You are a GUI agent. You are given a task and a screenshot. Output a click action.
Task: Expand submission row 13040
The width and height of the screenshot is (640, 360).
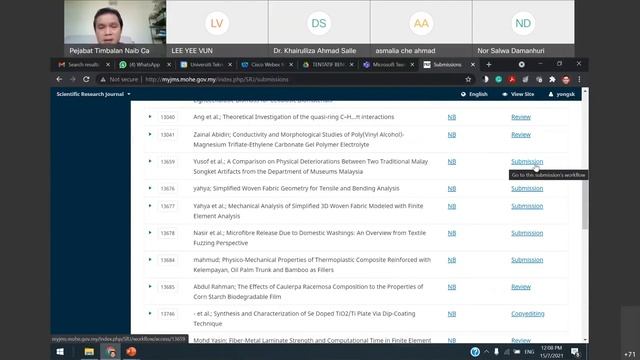click(150, 117)
